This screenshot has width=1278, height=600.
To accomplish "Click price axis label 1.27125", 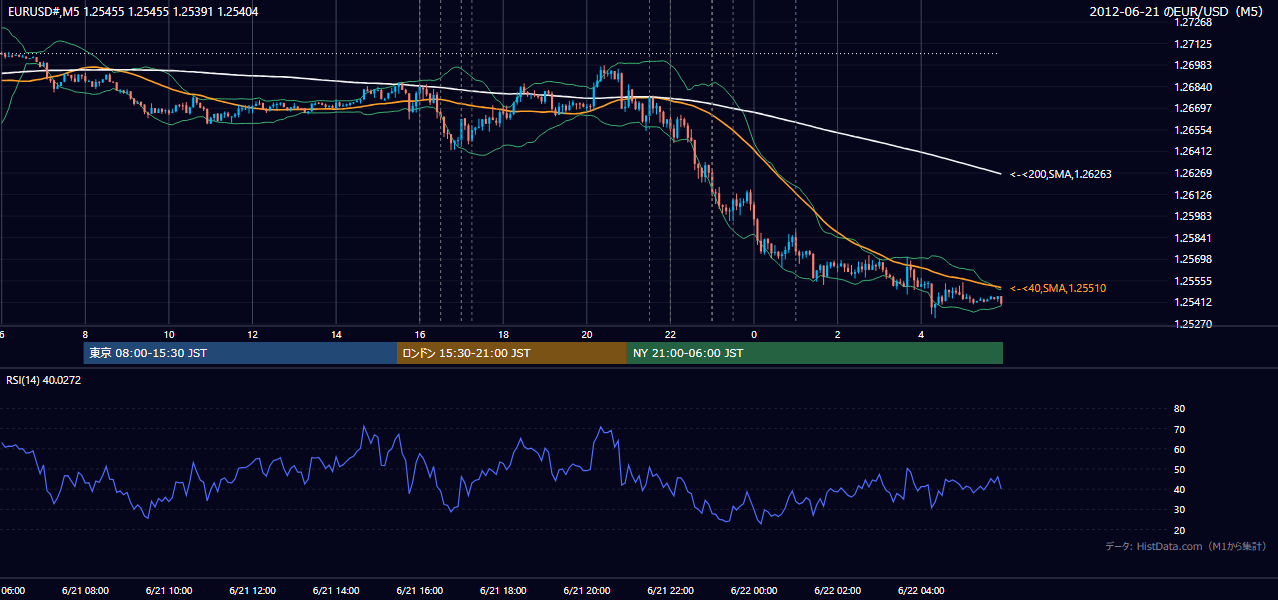I will pyautogui.click(x=1194, y=44).
